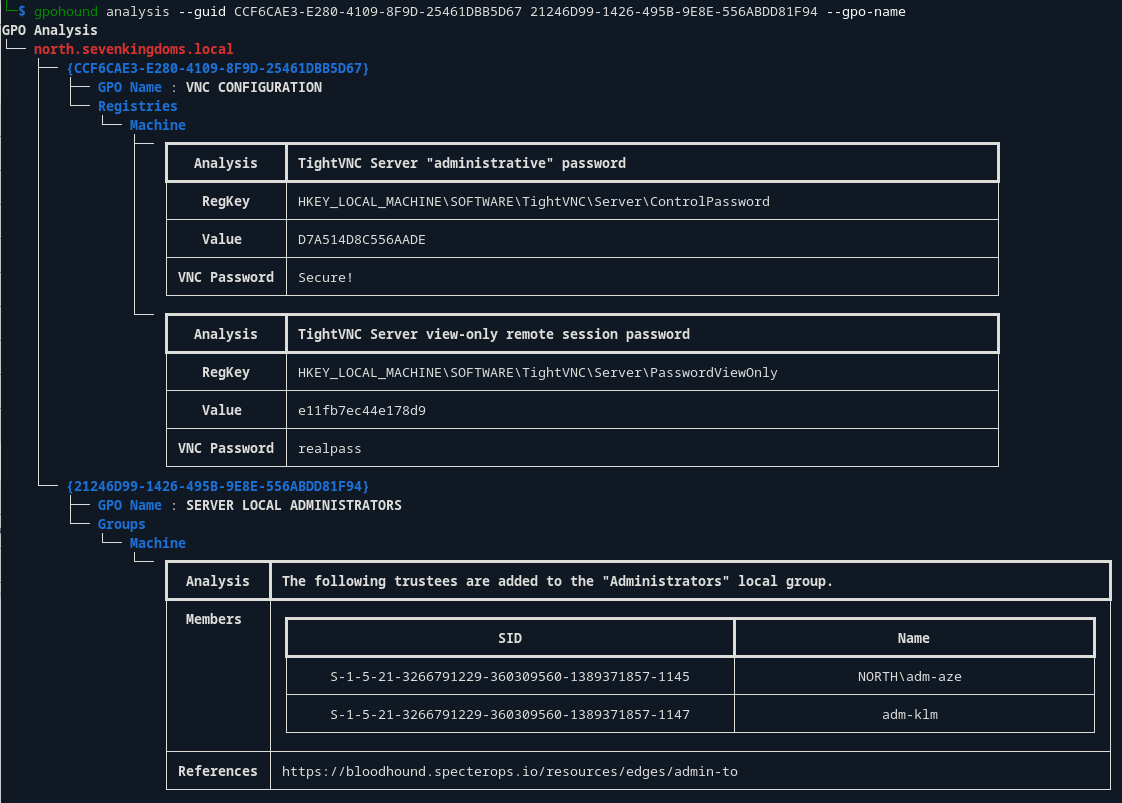The image size is (1122, 803).
Task: Click the GPO Name label under SERVER LOCAL ADMINISTRATORS GUID
Action: point(130,505)
